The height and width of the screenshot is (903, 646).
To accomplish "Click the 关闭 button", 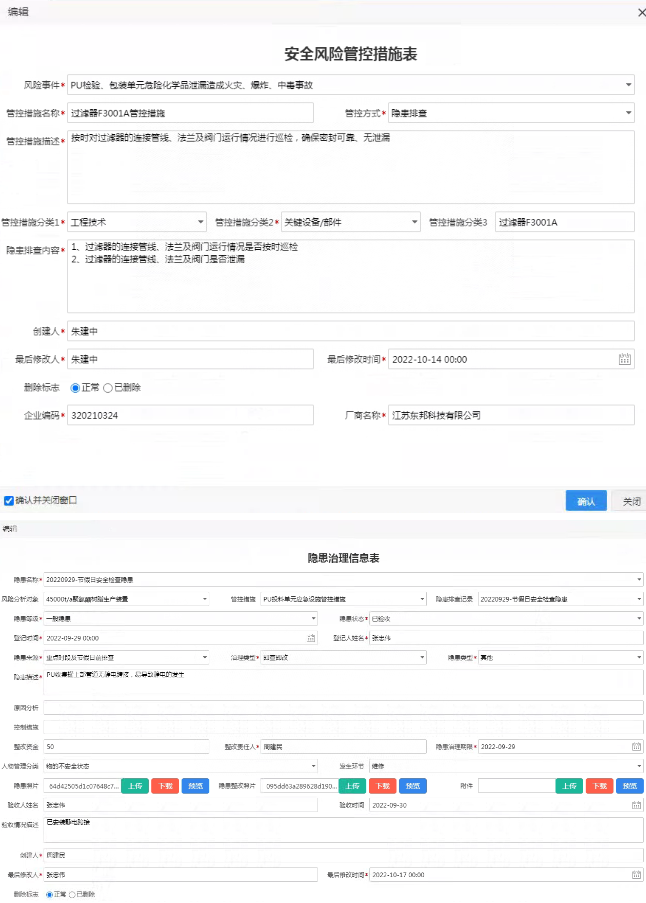I will click(x=630, y=501).
